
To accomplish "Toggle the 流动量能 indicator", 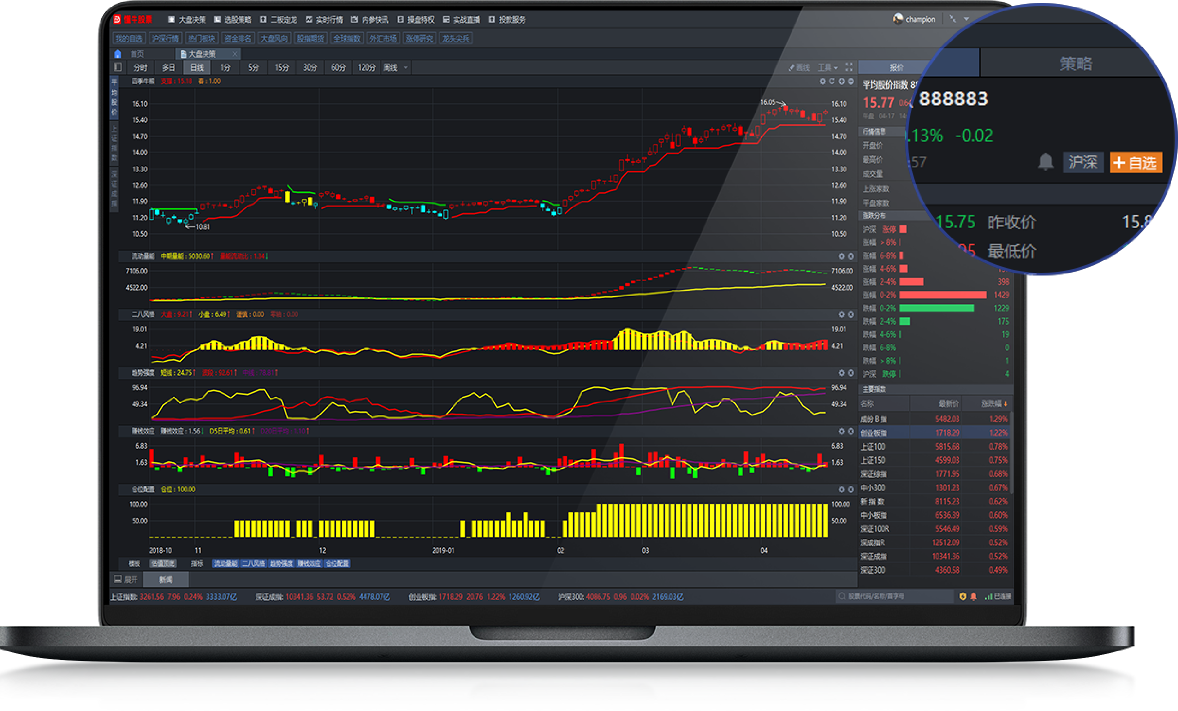I will click(x=225, y=563).
